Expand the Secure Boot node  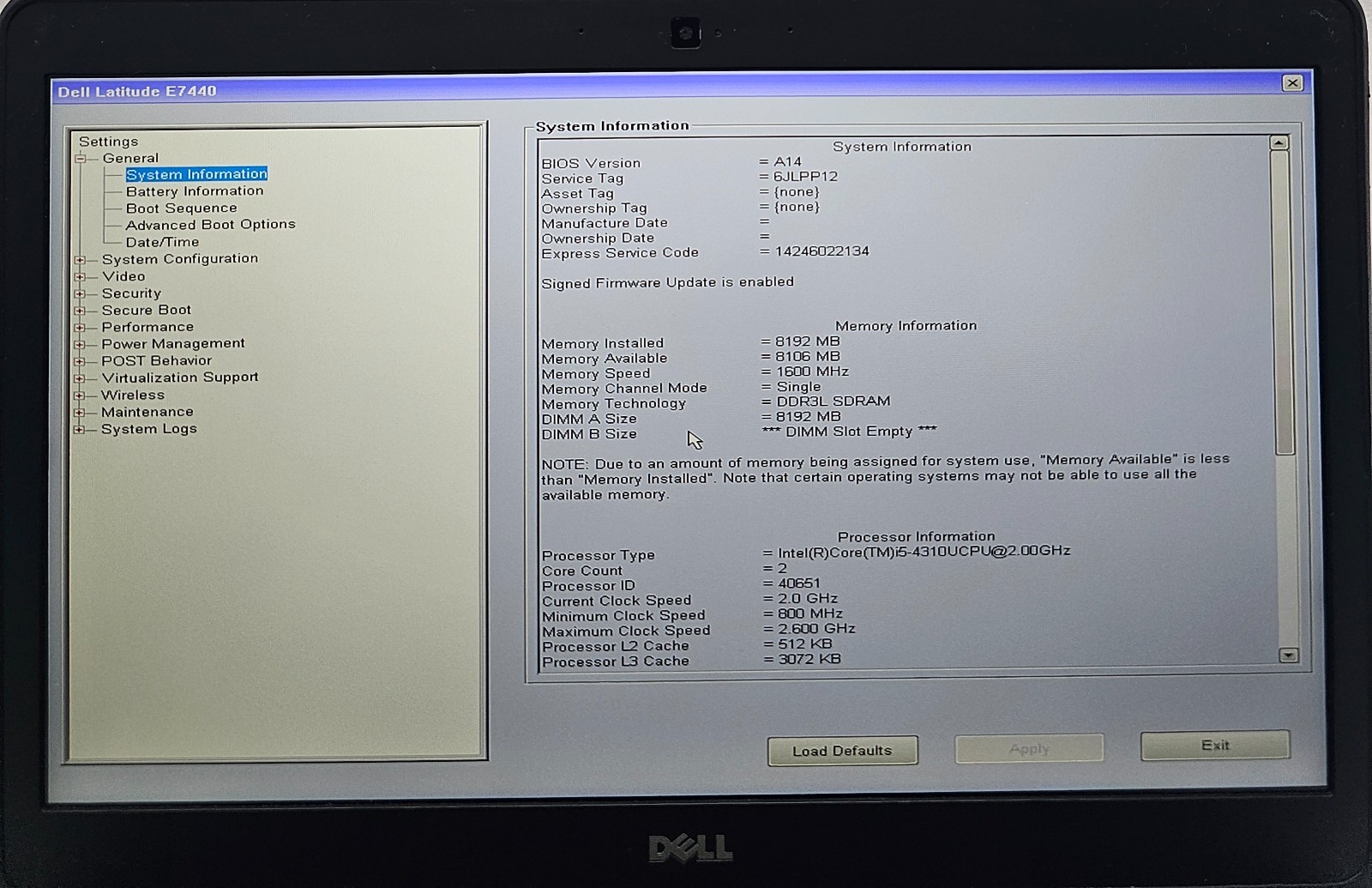[x=80, y=311]
